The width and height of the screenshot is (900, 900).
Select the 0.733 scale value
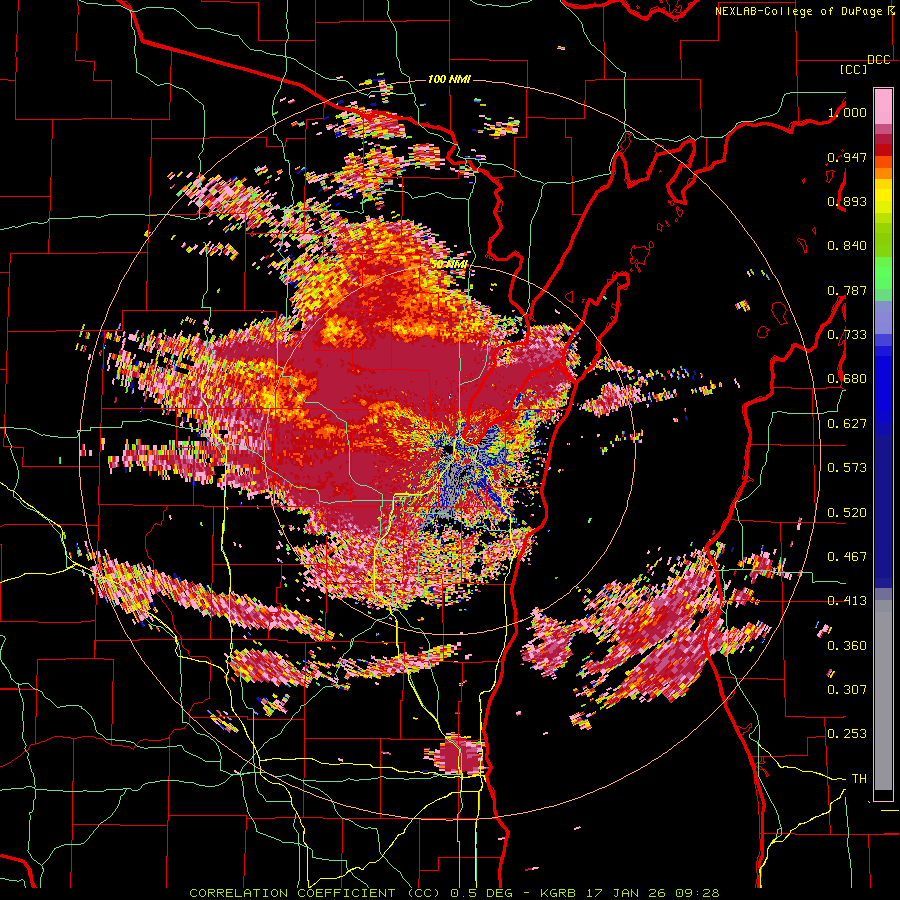pos(847,335)
